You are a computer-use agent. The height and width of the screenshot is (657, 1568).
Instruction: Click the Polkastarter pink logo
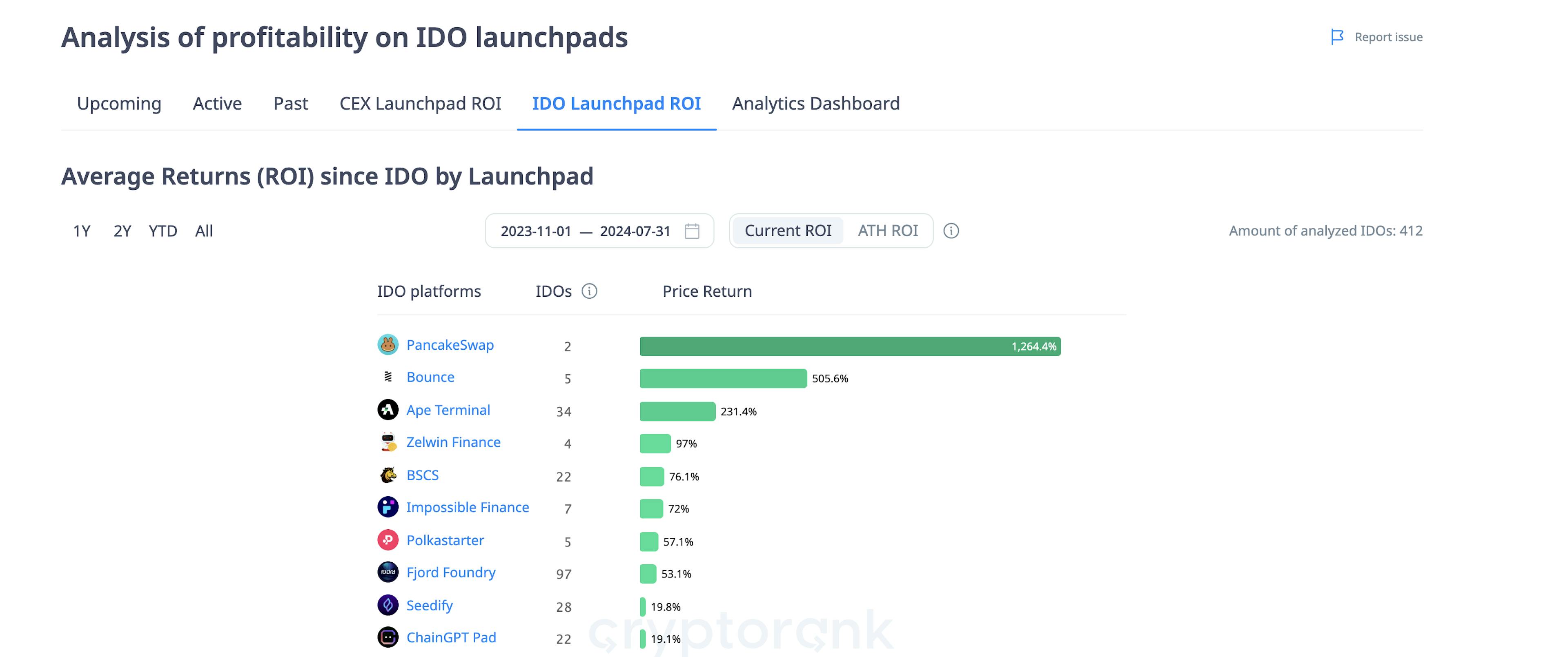pyautogui.click(x=388, y=540)
